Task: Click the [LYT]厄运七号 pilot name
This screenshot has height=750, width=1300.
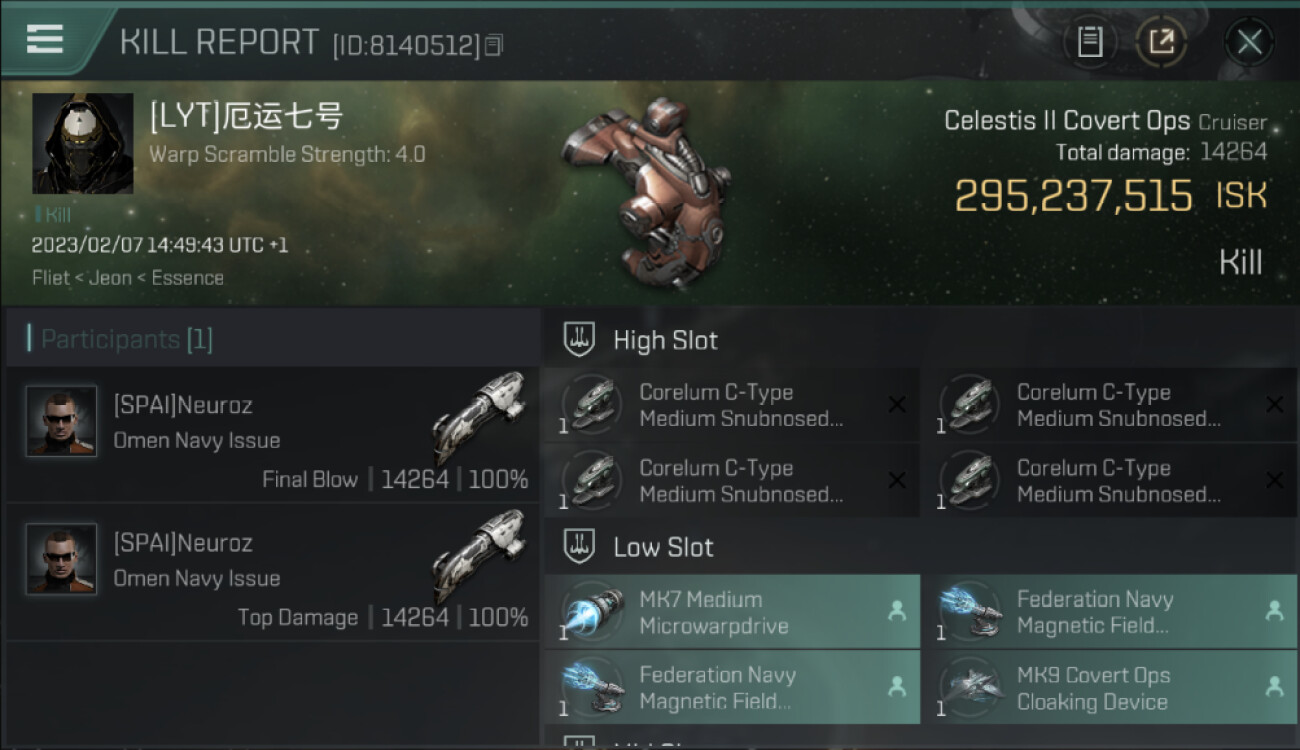Action: (246, 117)
